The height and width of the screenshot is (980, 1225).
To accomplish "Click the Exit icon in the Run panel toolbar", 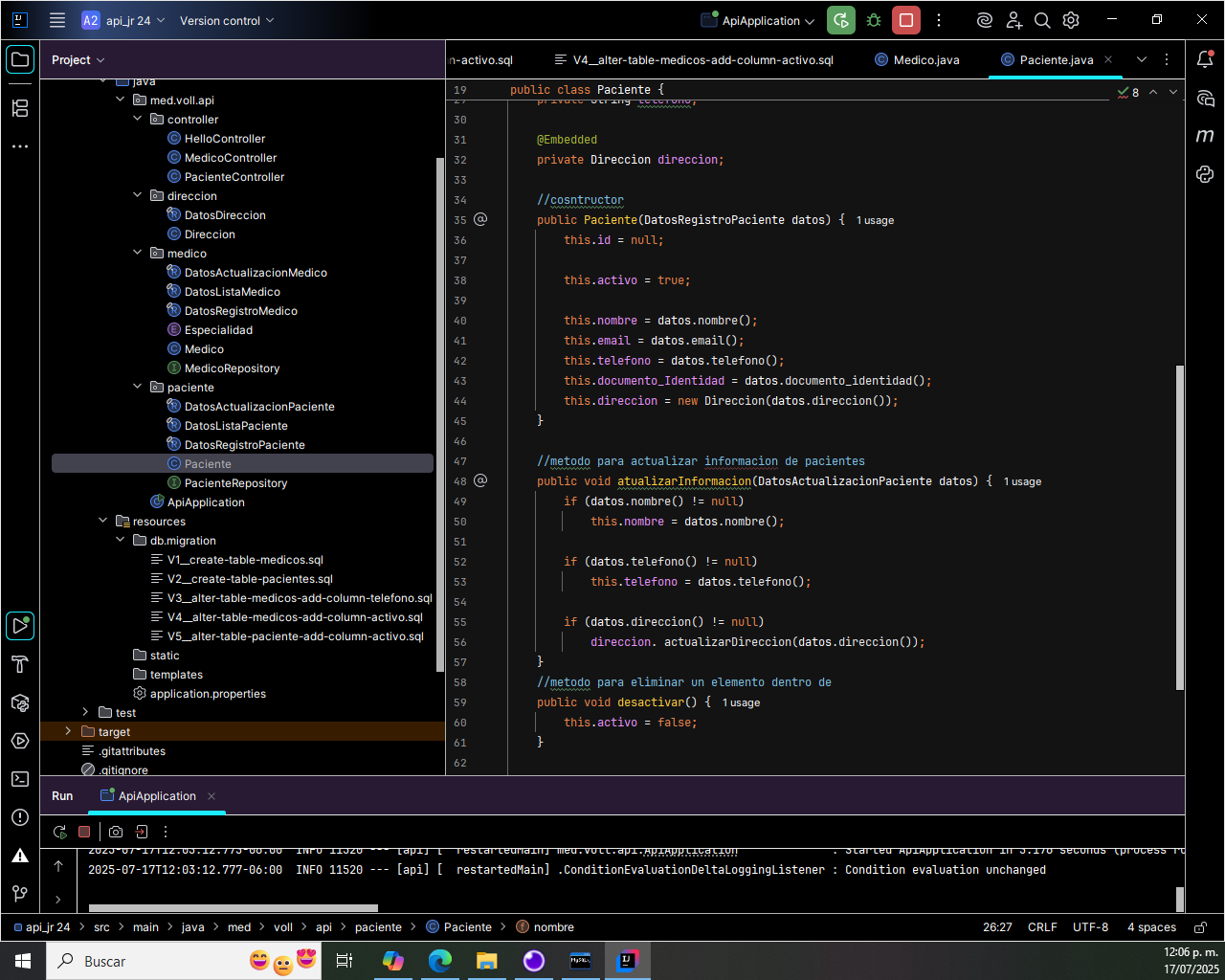I will [142, 832].
